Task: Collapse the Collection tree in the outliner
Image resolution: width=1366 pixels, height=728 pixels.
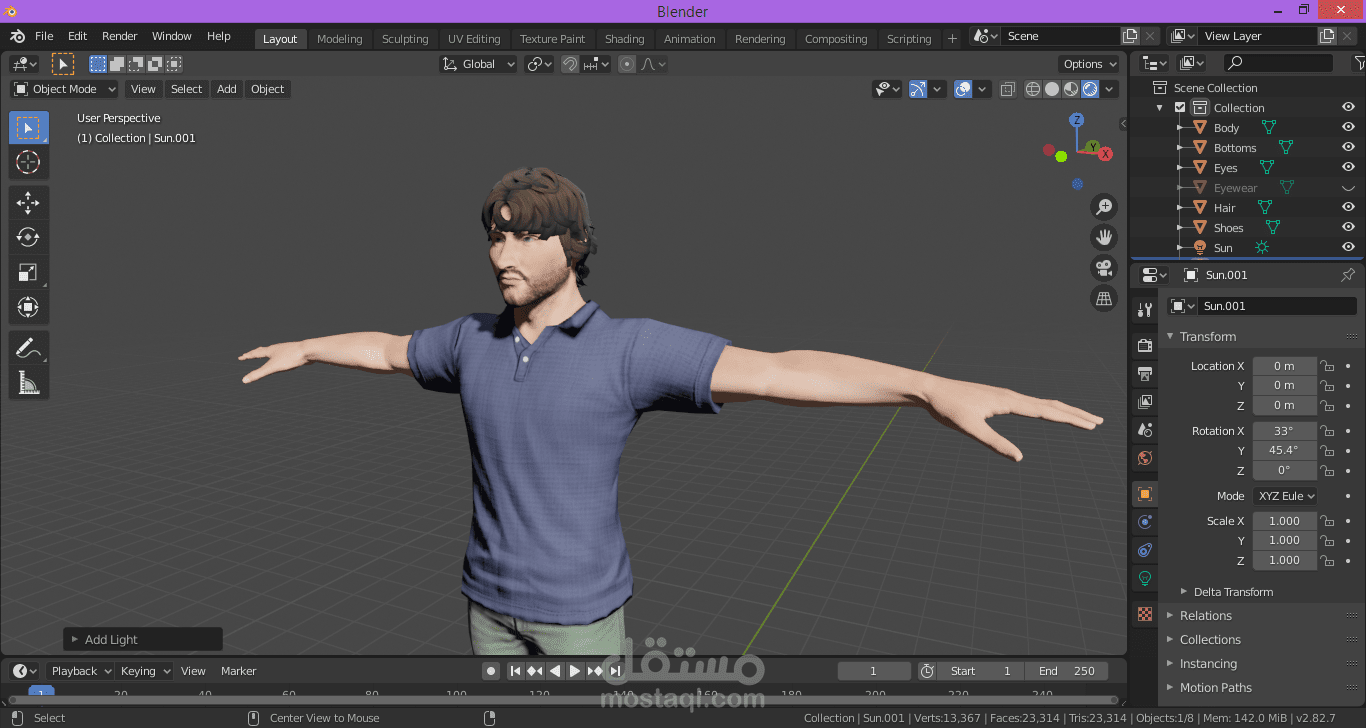Action: point(1159,107)
